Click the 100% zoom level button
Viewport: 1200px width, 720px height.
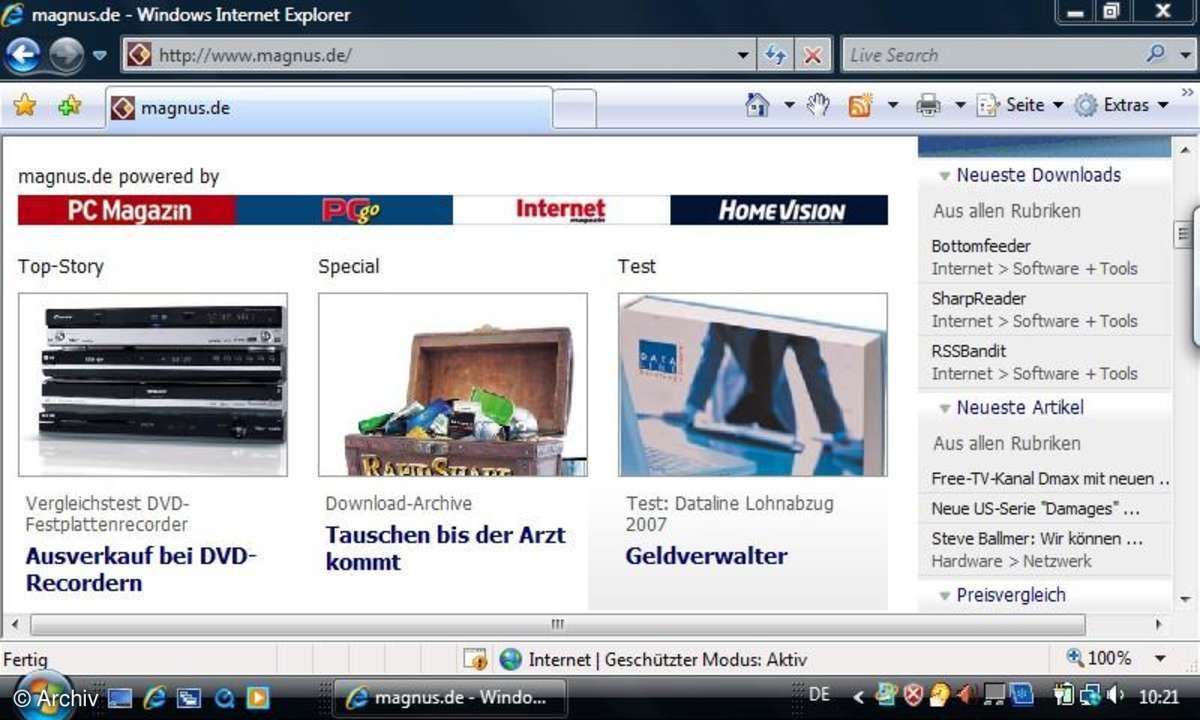click(x=1099, y=658)
